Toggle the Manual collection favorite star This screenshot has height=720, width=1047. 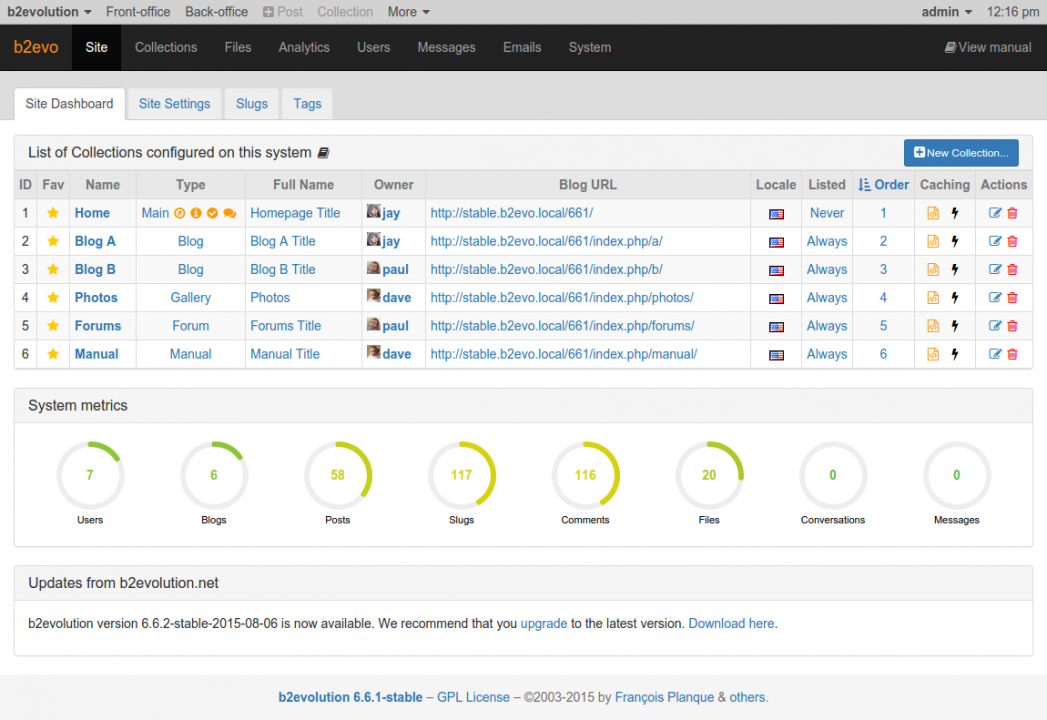(53, 354)
